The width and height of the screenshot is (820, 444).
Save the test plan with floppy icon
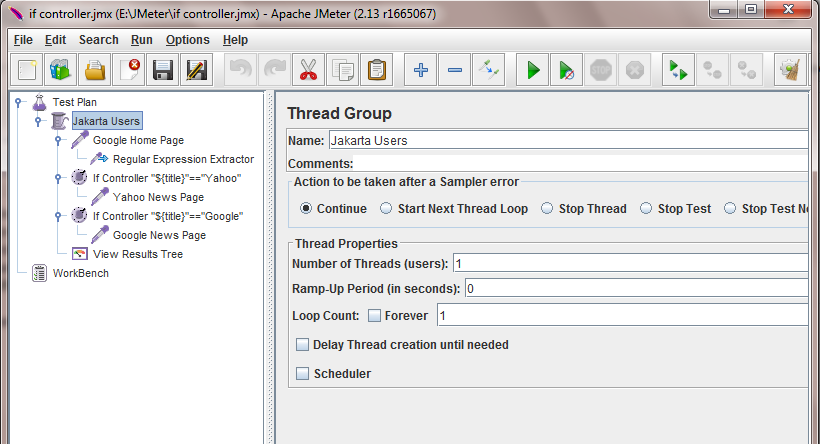163,70
